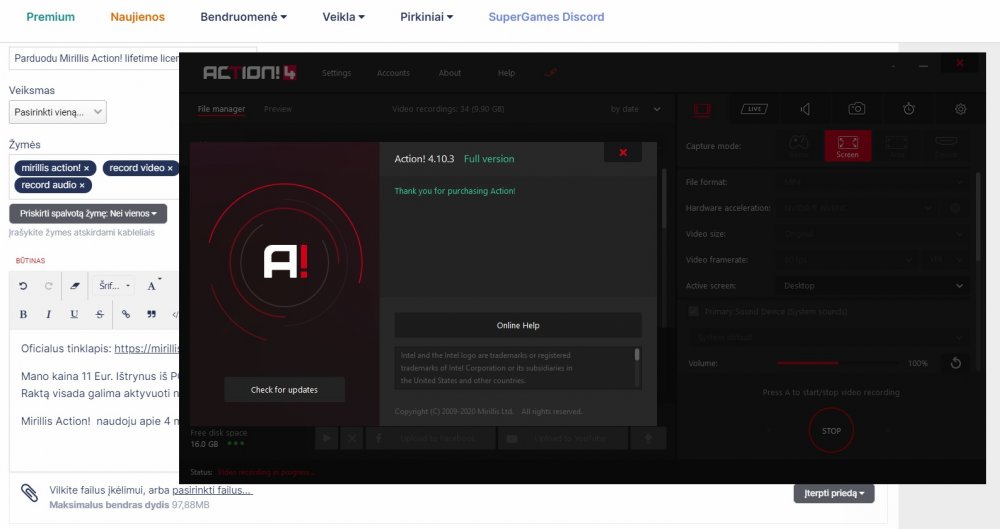Close the About dialog with red X
Screen dimensions: 1000x529
pyautogui.click(x=623, y=153)
